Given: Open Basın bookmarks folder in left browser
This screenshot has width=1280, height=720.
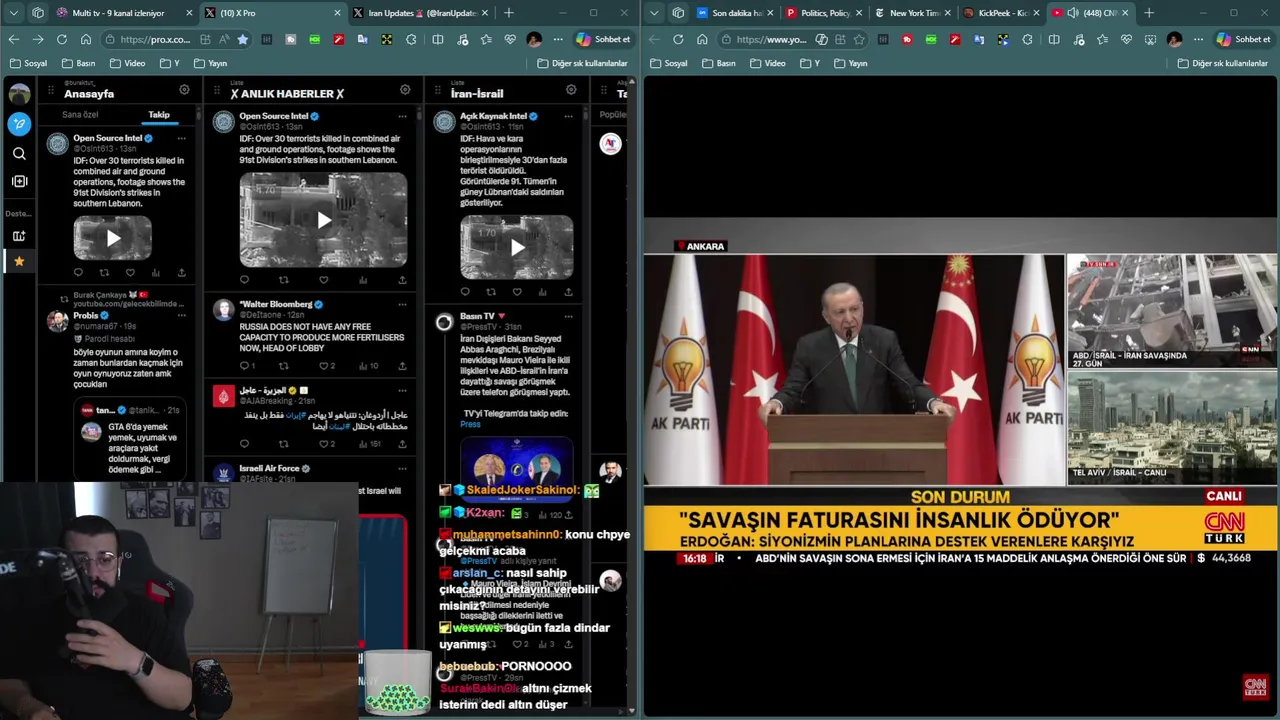Looking at the screenshot, I should coord(79,63).
